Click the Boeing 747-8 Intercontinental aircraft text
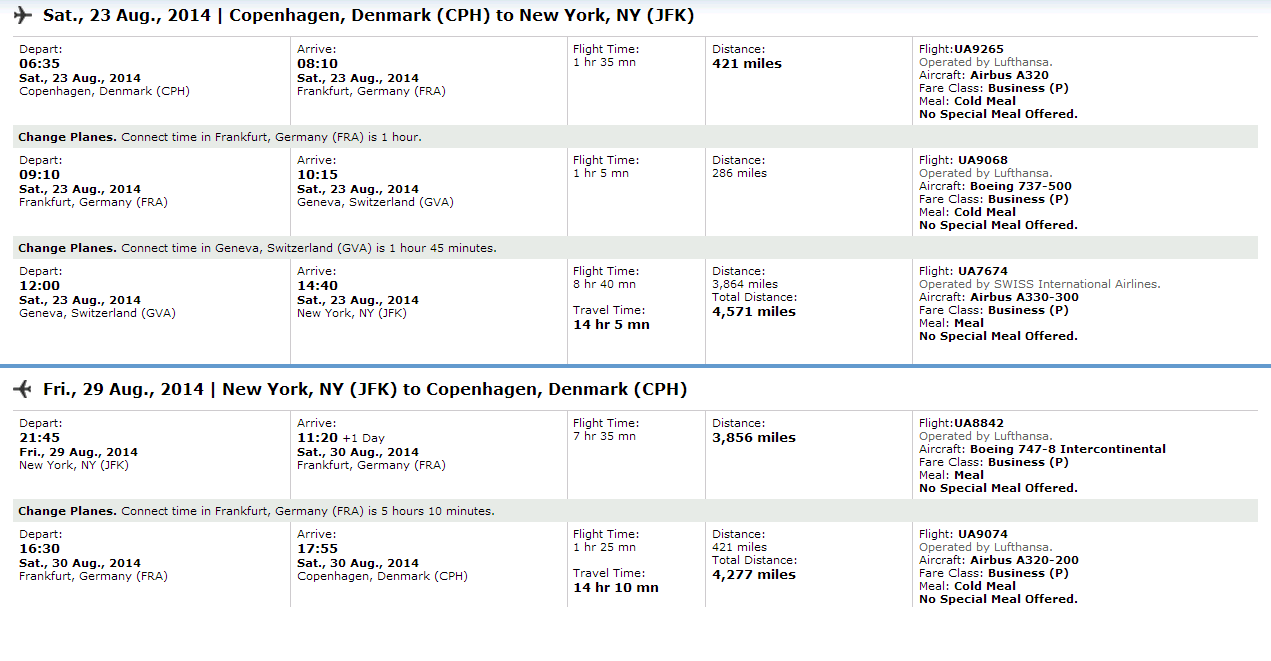Viewport: 1271px width, 661px height. tap(1068, 449)
